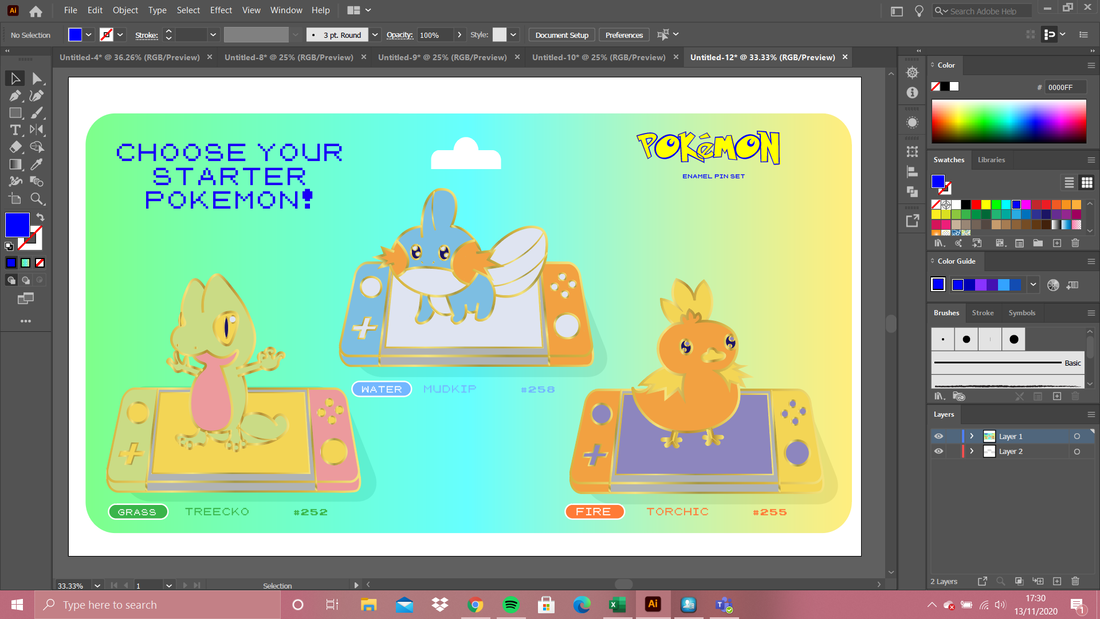Select the Eraser tool
The image size is (1100, 619).
click(x=15, y=147)
